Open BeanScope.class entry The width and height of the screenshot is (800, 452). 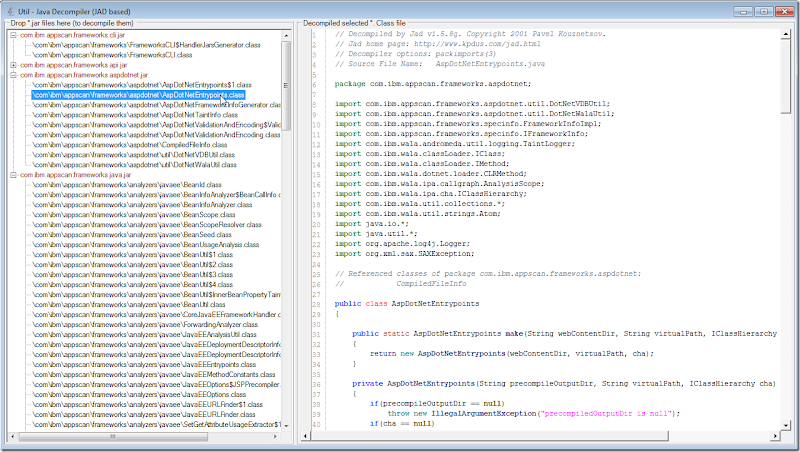[x=134, y=215]
